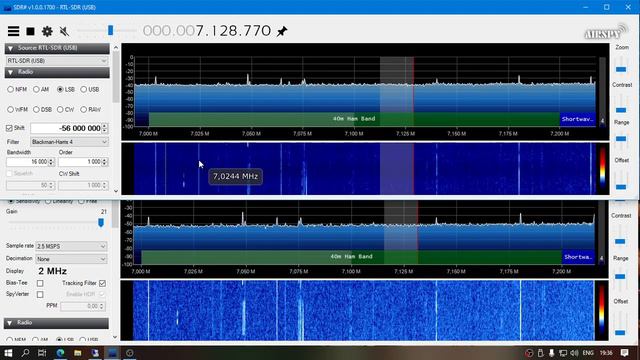This screenshot has height=360, width=640.
Task: Click the tray microphone icon
Action: coord(551,353)
